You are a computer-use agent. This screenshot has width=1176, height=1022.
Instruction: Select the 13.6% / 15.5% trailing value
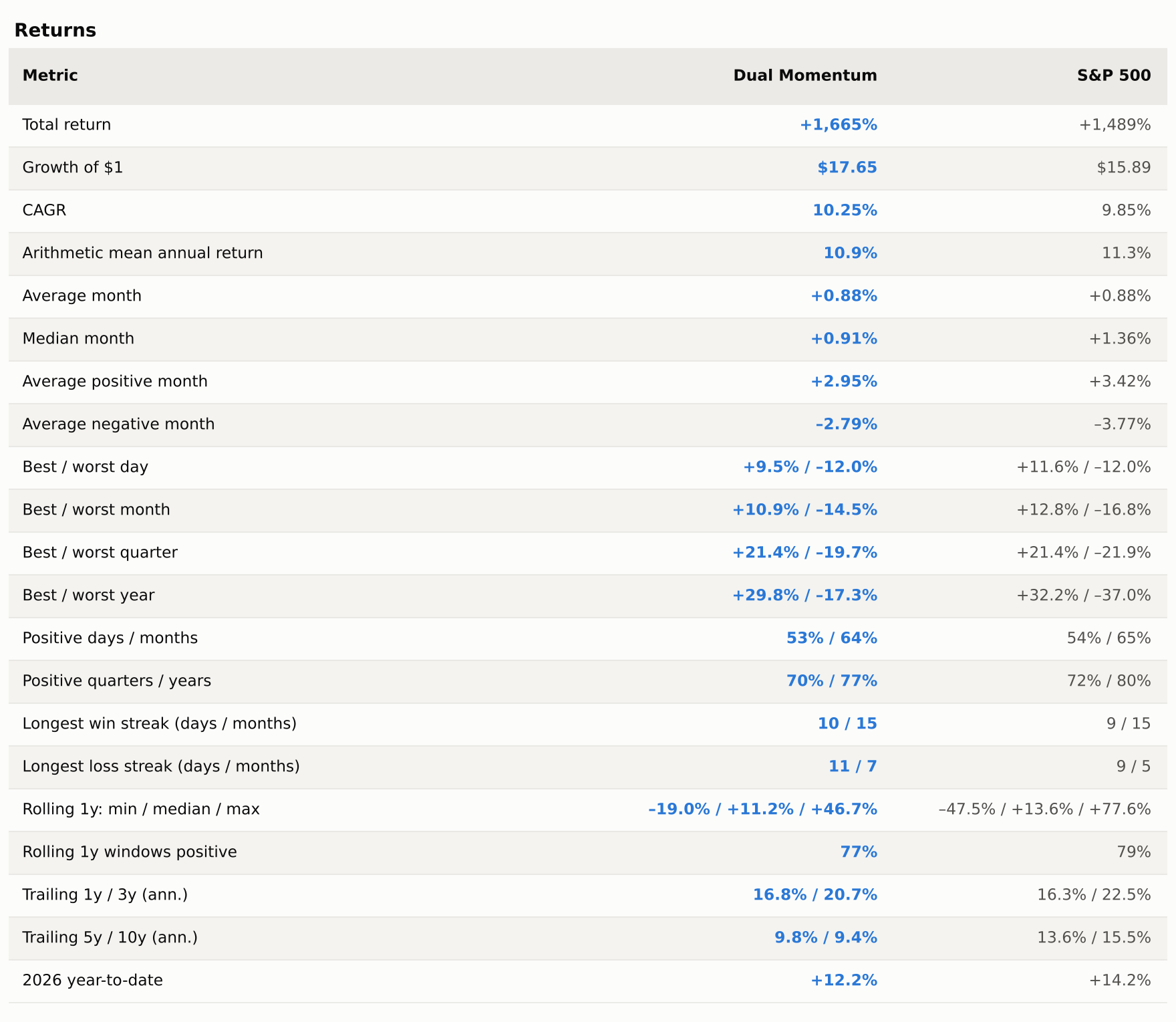(x=1094, y=938)
